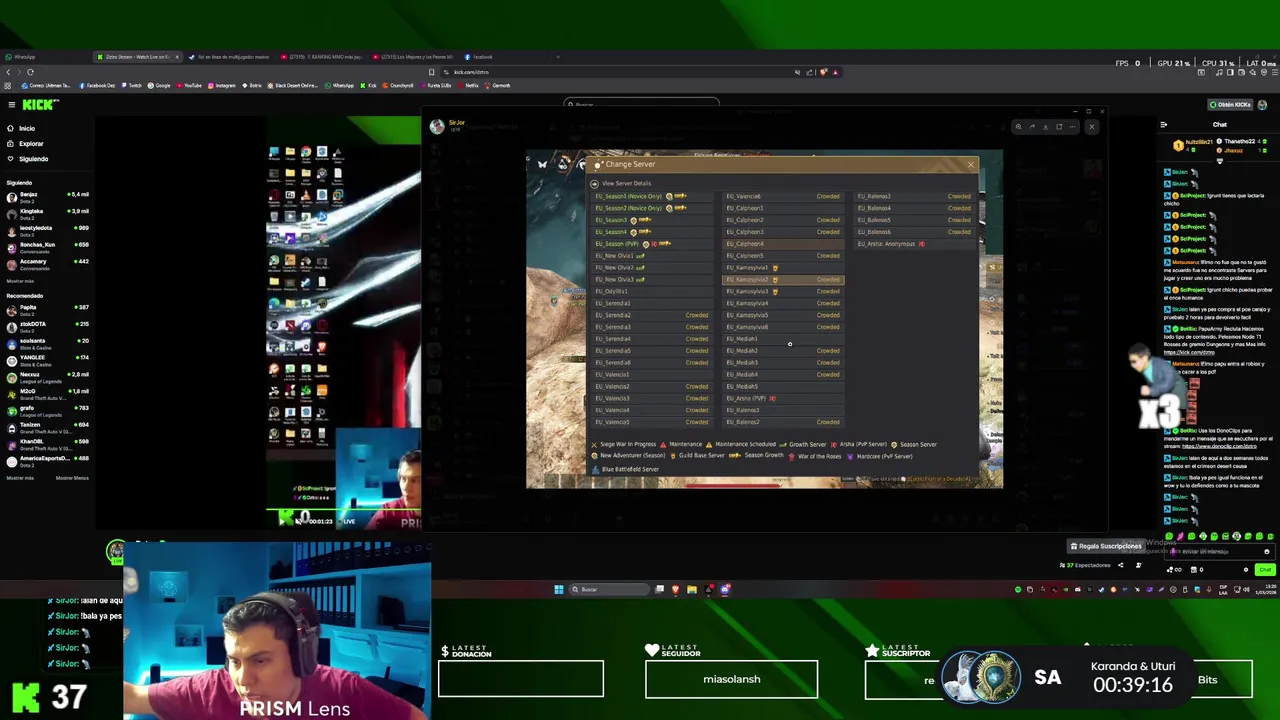
Task: Select server EU_Serendia1
Action: tap(650, 303)
